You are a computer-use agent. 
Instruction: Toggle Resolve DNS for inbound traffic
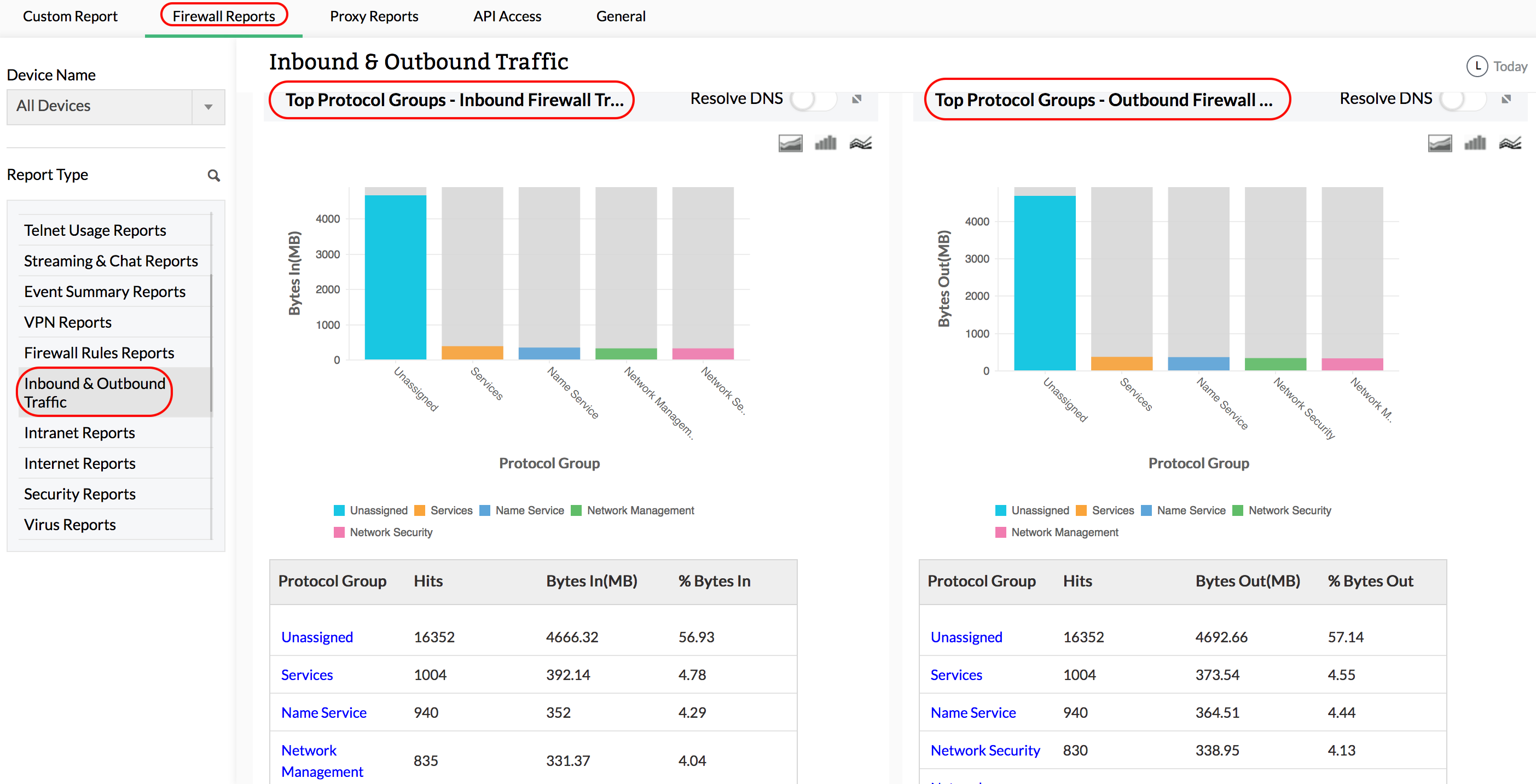(813, 99)
